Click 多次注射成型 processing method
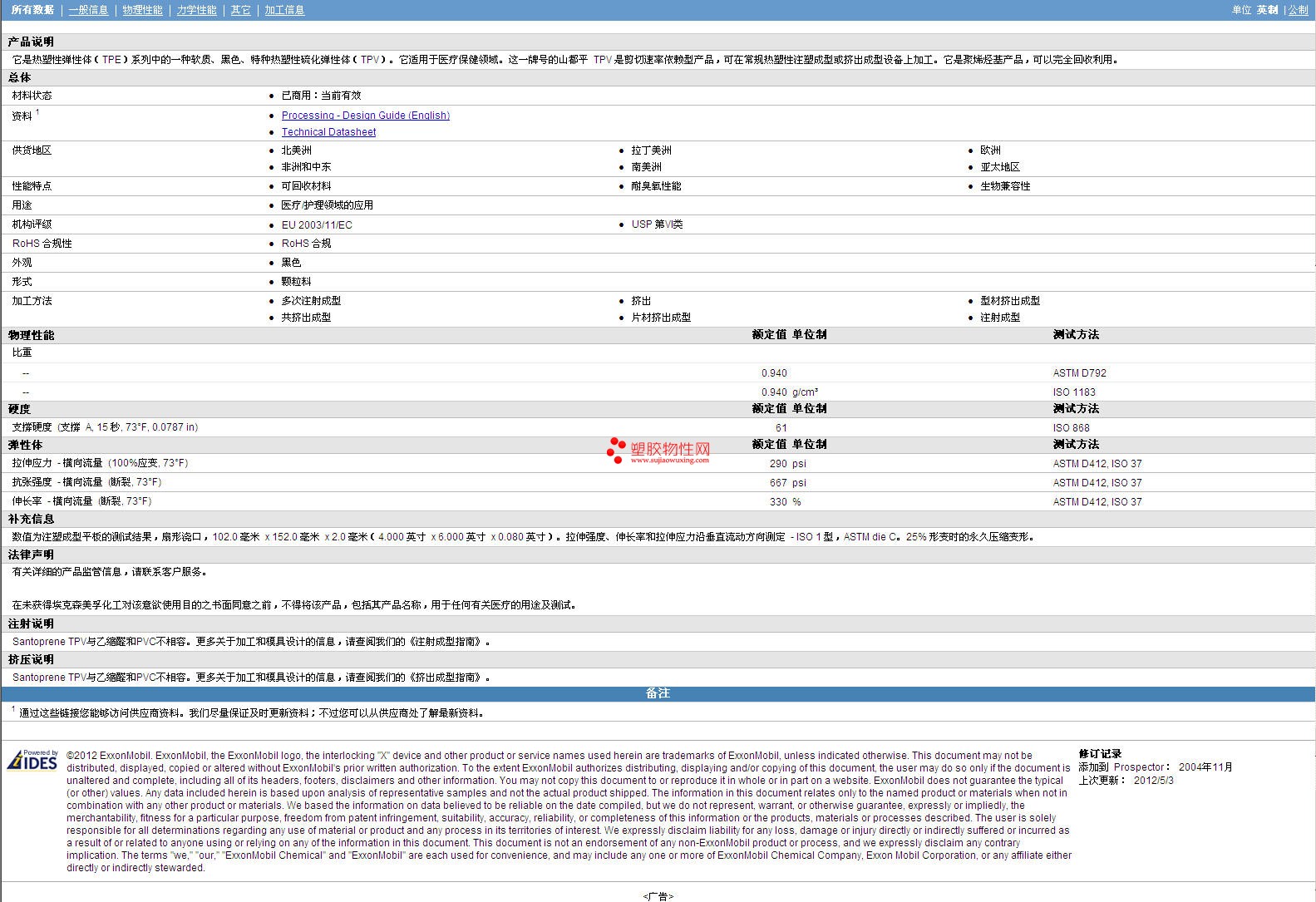Image resolution: width=1316 pixels, height=902 pixels. click(x=311, y=301)
